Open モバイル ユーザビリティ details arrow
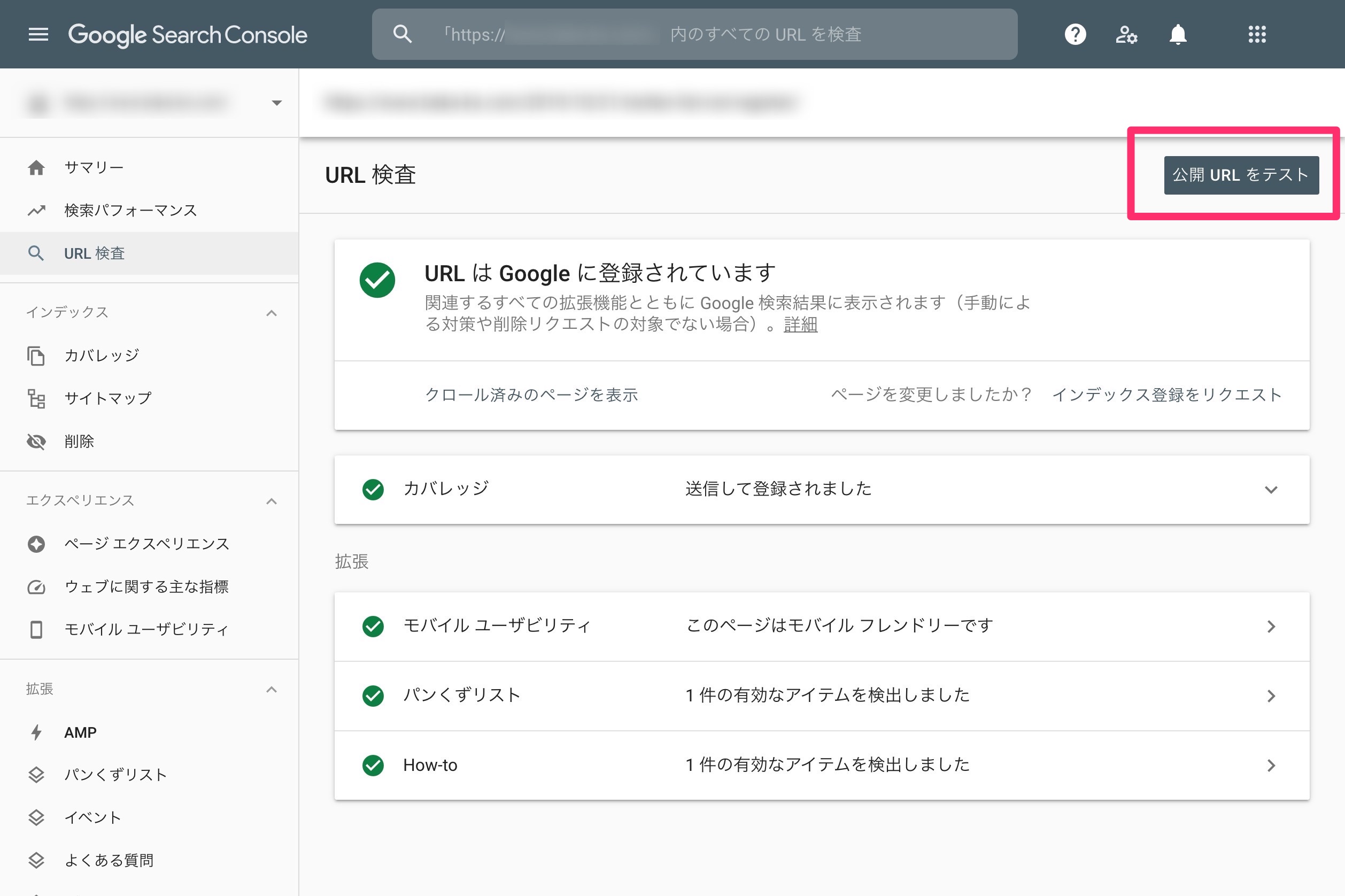The width and height of the screenshot is (1345, 896). [x=1271, y=626]
